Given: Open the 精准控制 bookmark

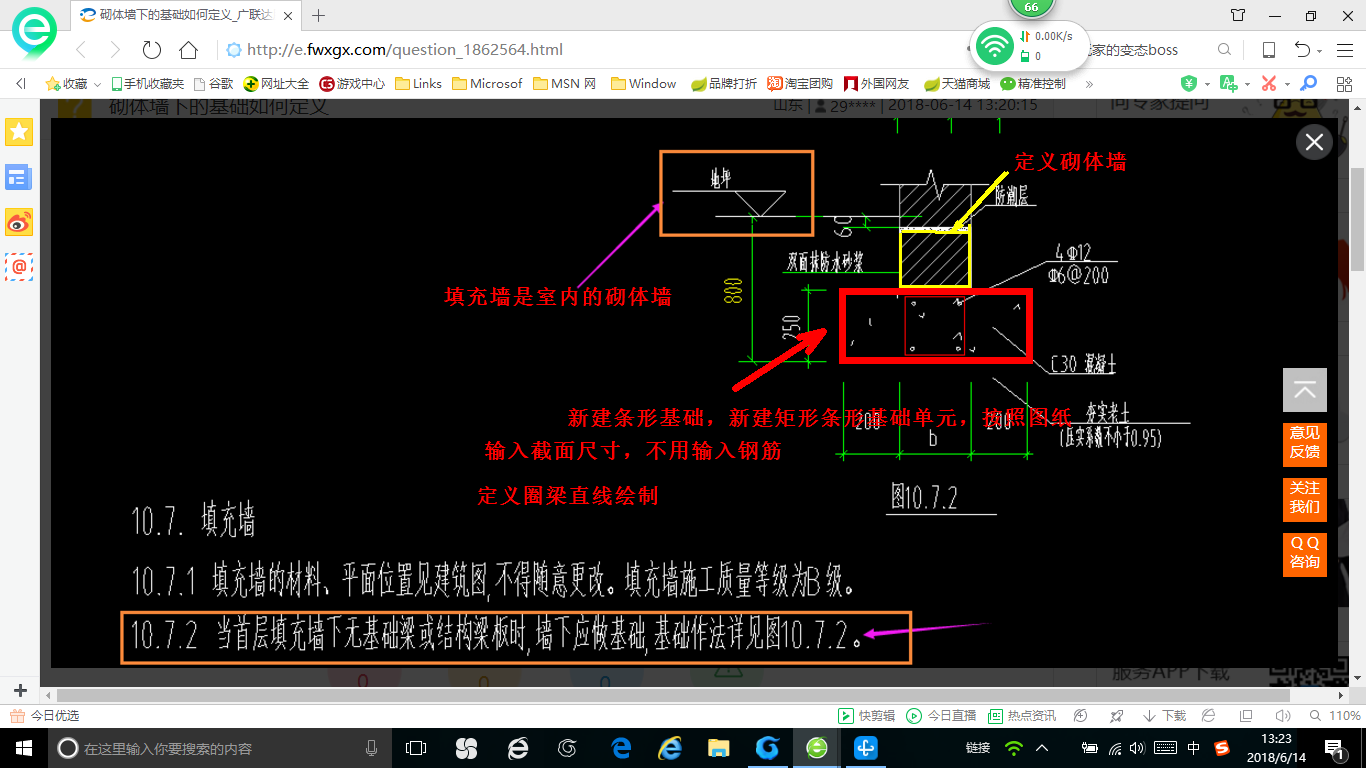Looking at the screenshot, I should 1034,84.
